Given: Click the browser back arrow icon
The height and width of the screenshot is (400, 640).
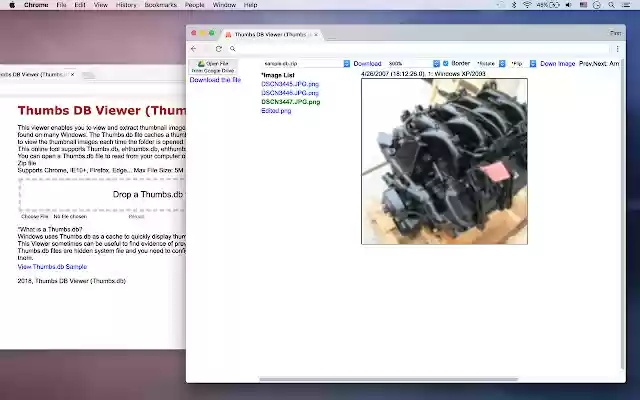Looking at the screenshot, I should (x=194, y=48).
